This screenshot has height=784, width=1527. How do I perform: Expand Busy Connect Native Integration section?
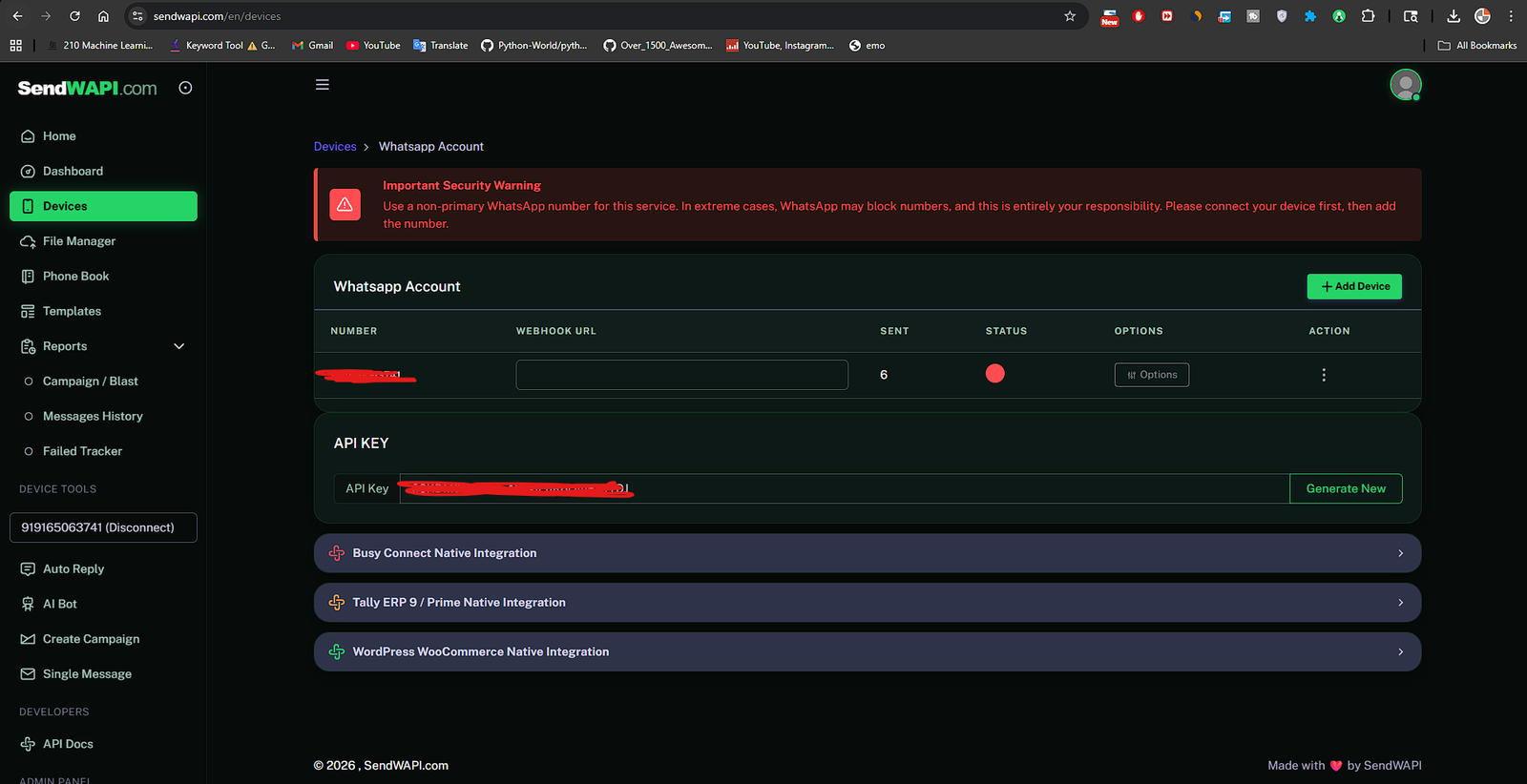(868, 553)
